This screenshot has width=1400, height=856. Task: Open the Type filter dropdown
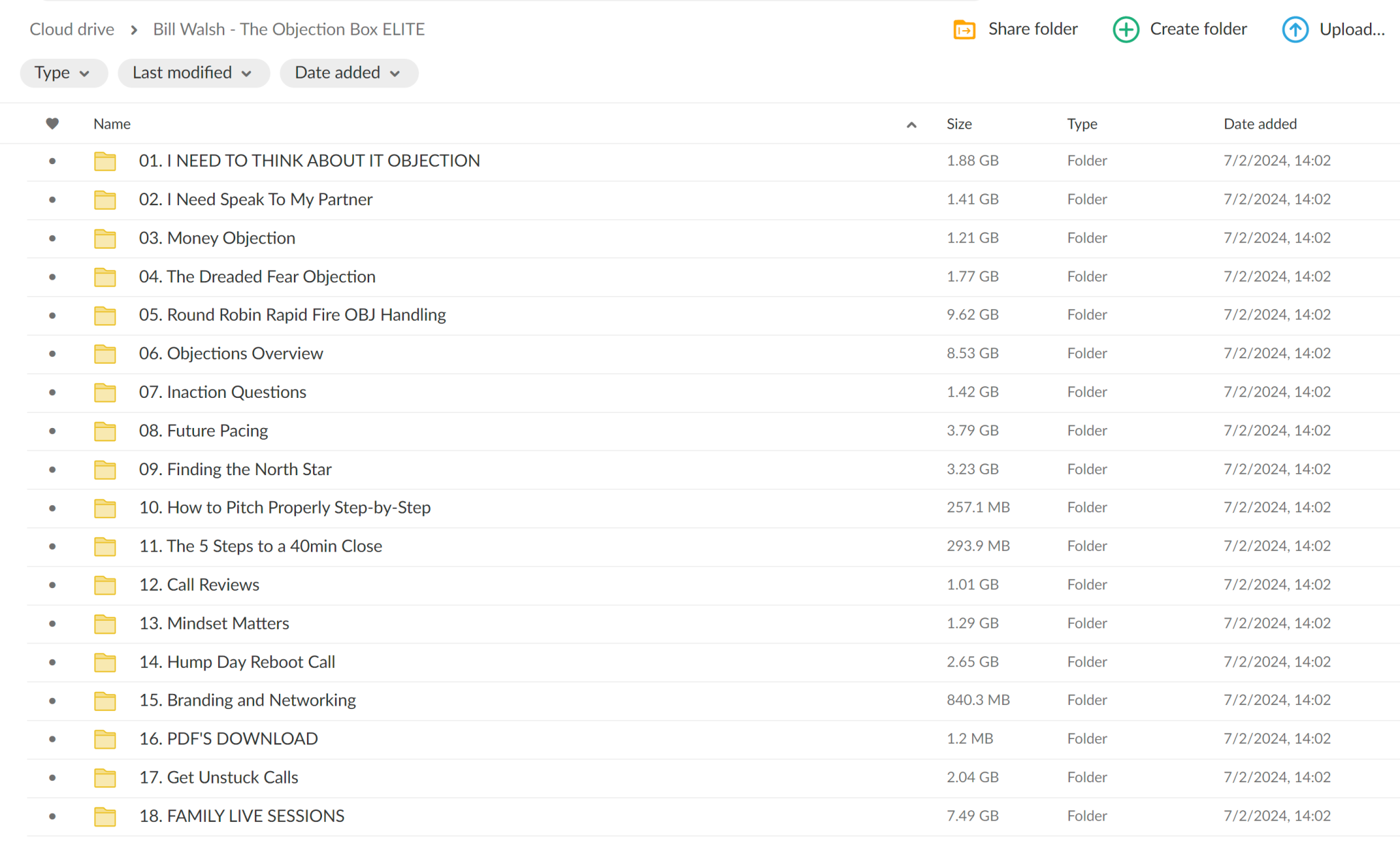(63, 73)
